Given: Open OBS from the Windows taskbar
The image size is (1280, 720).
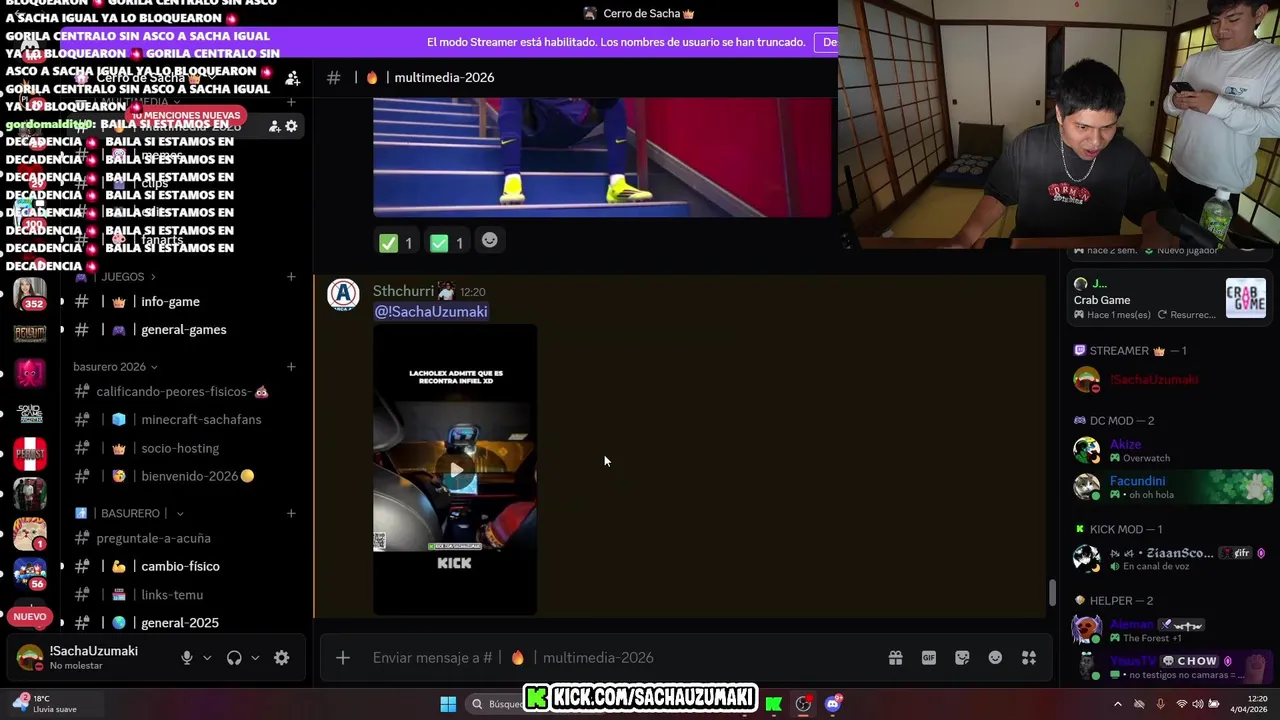Looking at the screenshot, I should point(803,704).
